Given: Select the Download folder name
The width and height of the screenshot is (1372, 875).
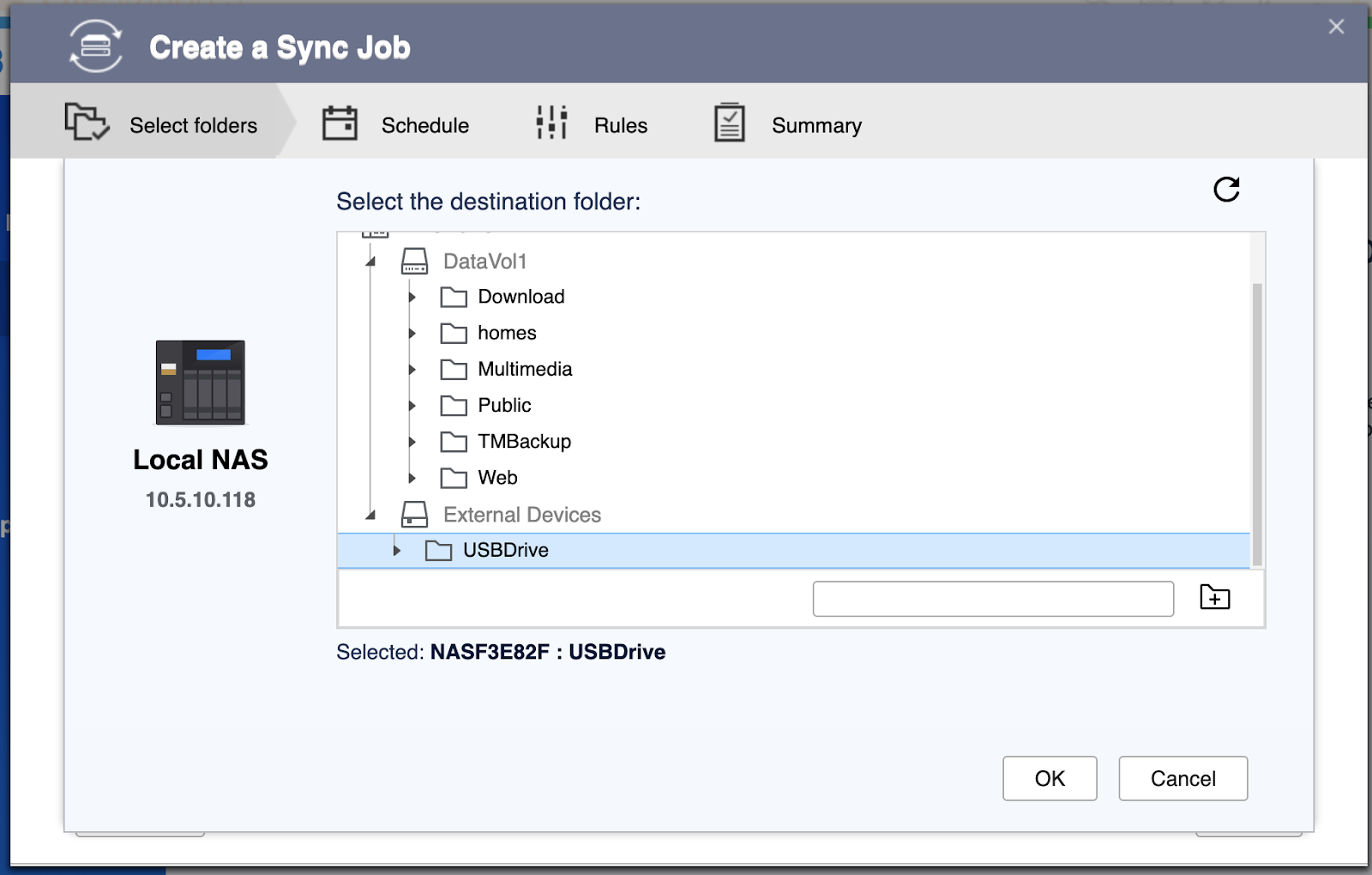Looking at the screenshot, I should [x=521, y=297].
